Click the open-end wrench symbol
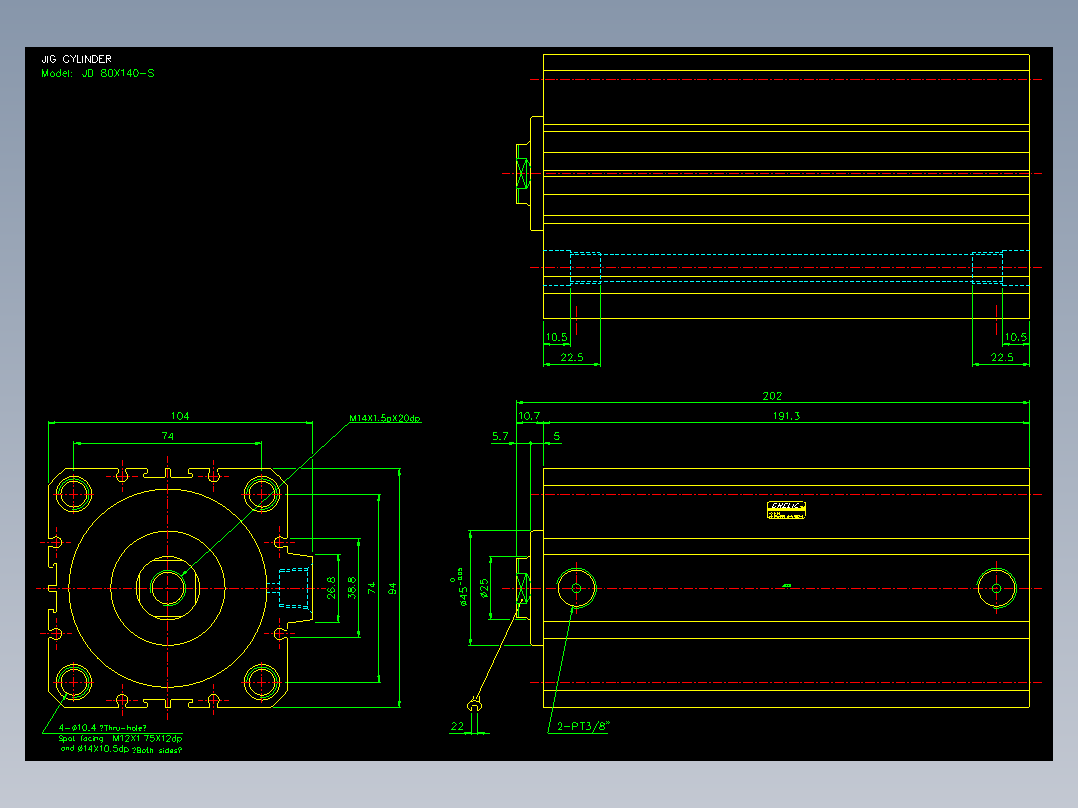 pos(474,705)
